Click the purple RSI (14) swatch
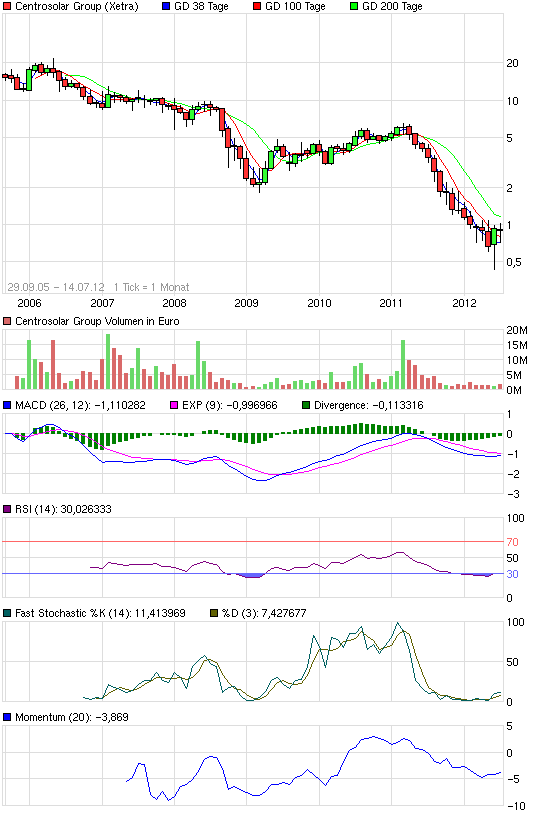The height and width of the screenshot is (814, 545). (7, 509)
